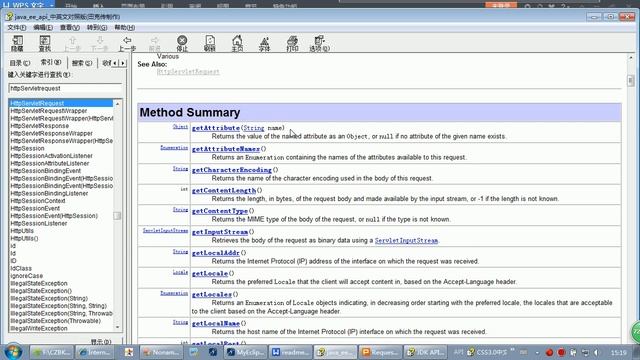Click the Stop (停止) toolbar icon

(182, 43)
